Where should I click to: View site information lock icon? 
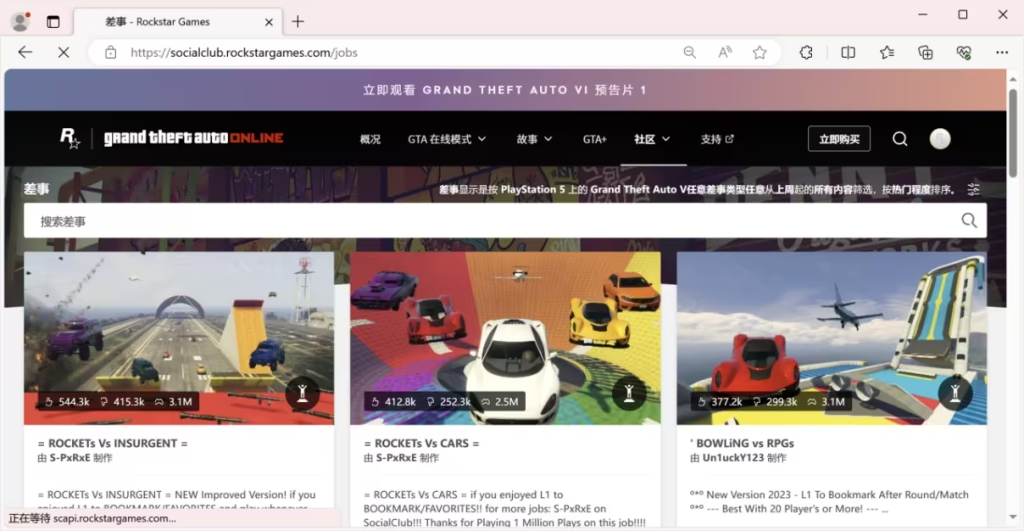point(110,52)
